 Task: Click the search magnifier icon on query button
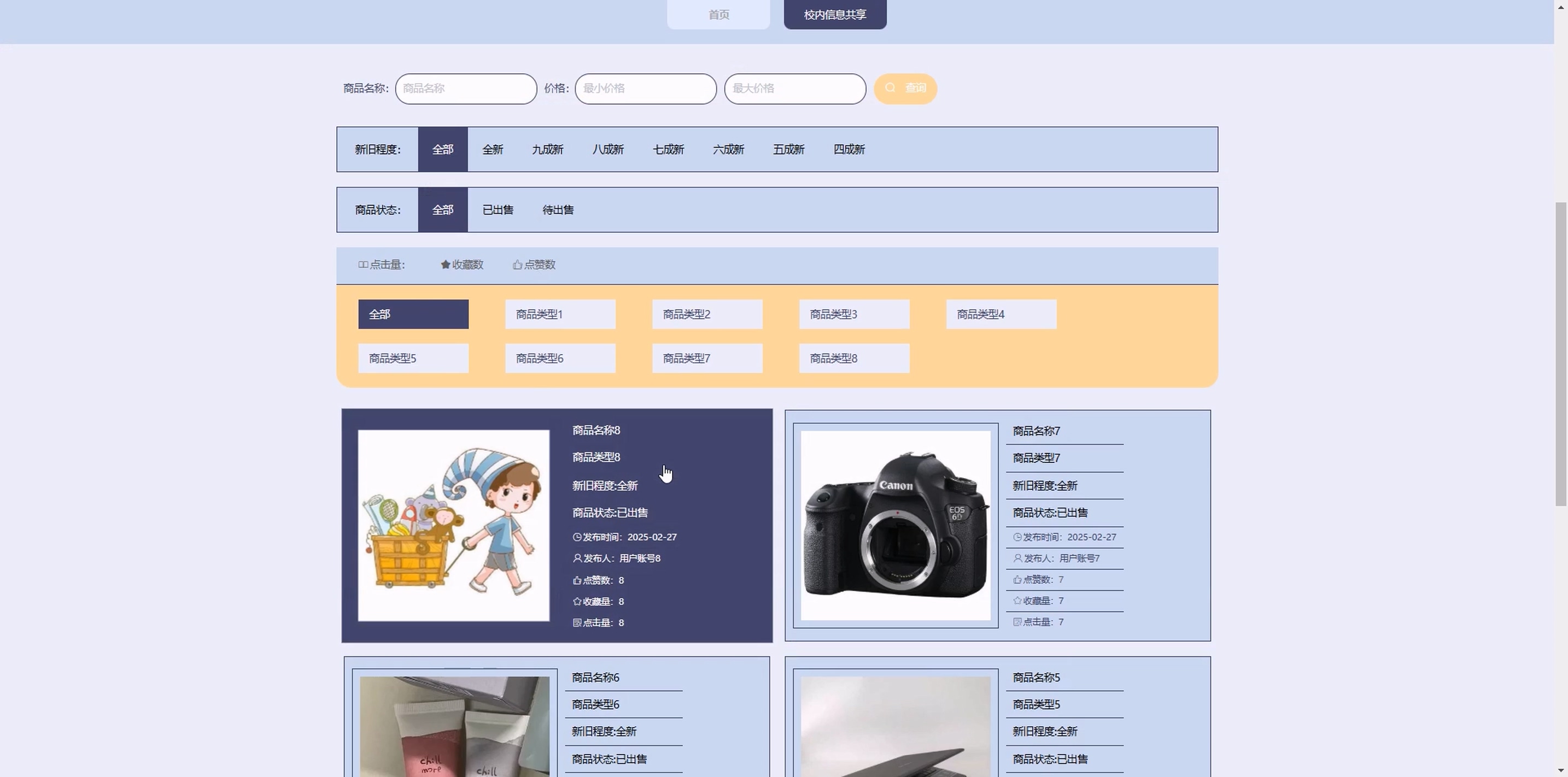[x=890, y=87]
